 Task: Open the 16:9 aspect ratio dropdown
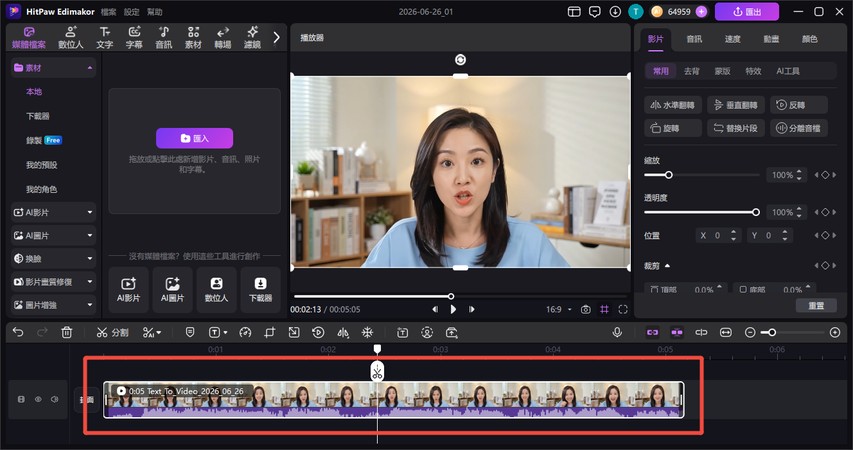coord(559,309)
